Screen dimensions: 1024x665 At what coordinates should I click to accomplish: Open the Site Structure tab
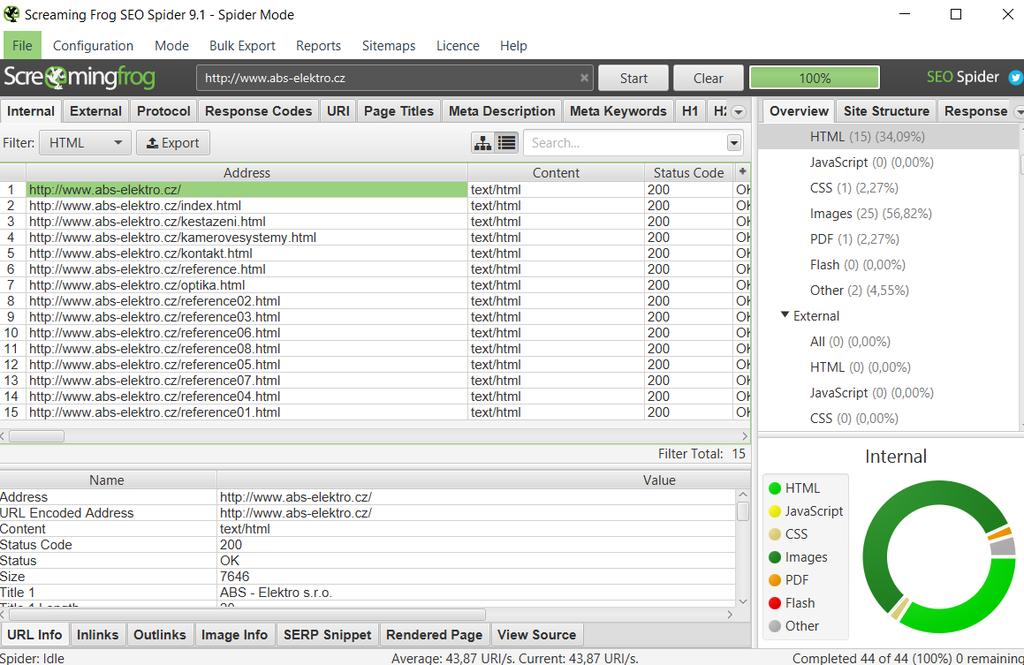(x=886, y=111)
